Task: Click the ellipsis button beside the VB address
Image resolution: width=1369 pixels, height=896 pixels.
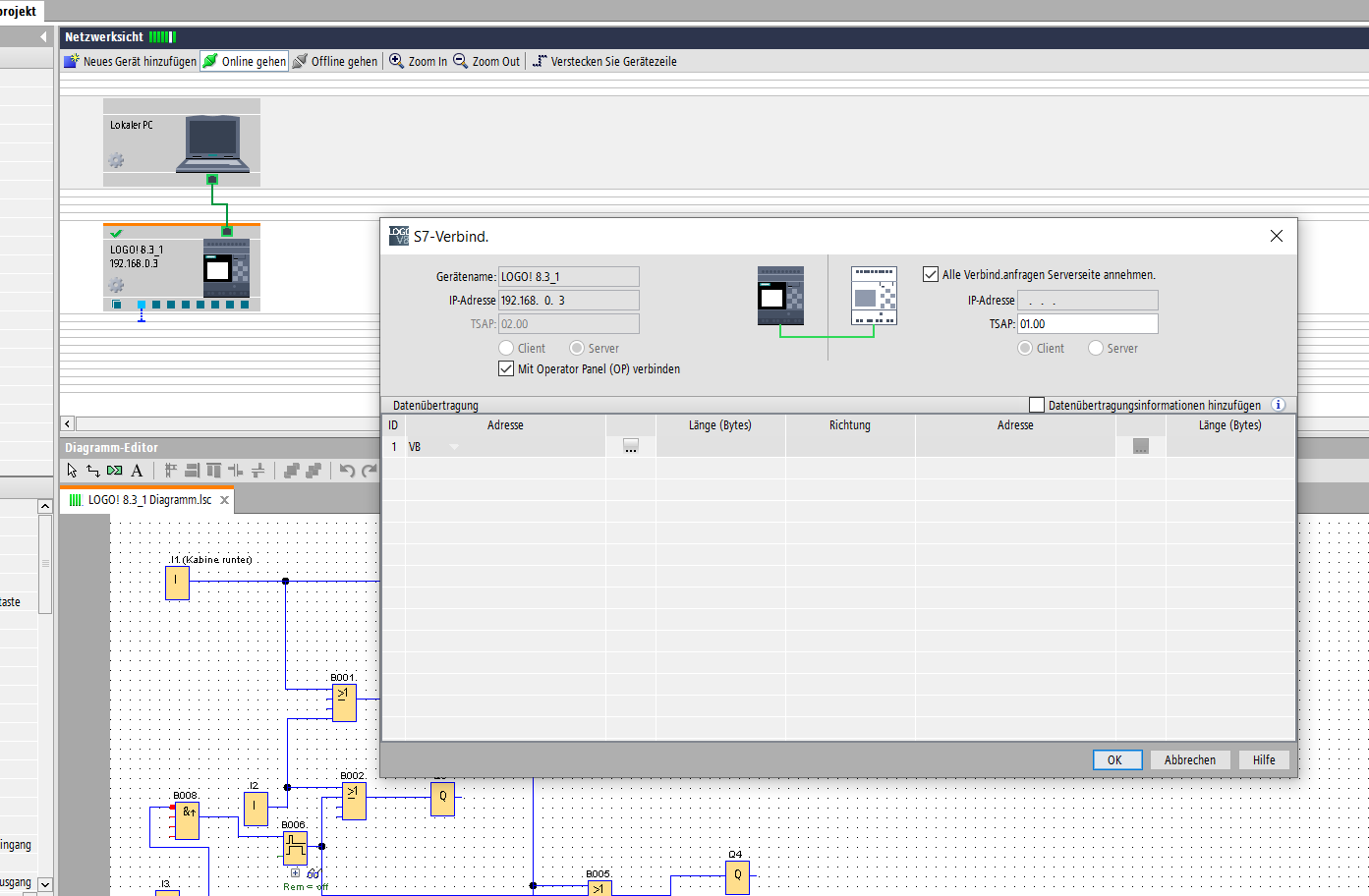Action: (631, 447)
